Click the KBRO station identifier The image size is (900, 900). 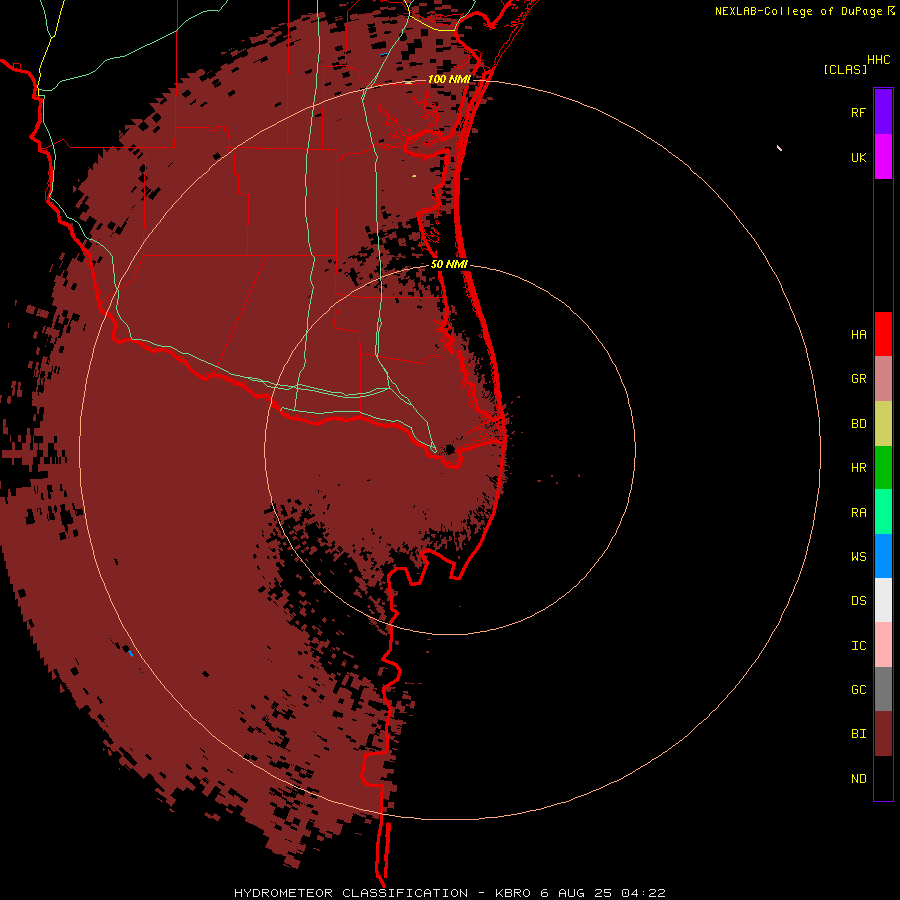(514, 893)
